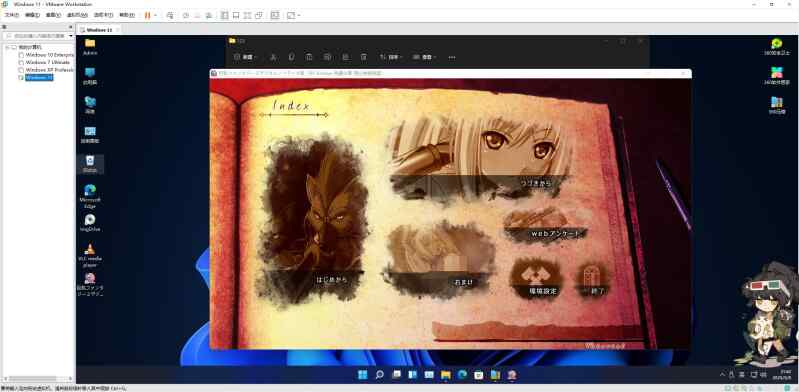799x392 pixels.
Task: Select the Microsoft Edge desktop icon
Action: (90, 196)
